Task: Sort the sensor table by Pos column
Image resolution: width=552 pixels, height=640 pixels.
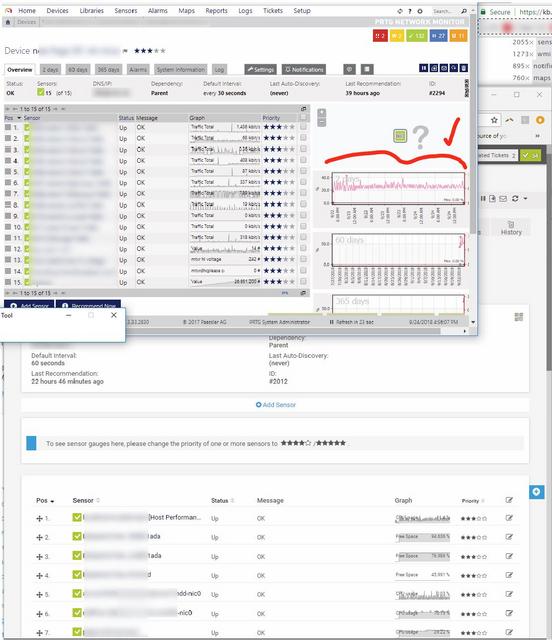Action: point(12,118)
